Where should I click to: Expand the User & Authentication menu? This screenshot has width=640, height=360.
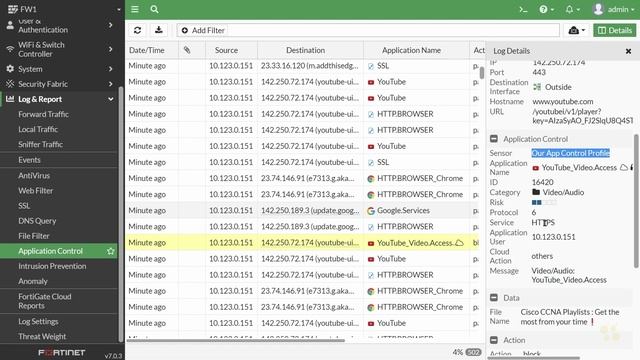[x=60, y=25]
